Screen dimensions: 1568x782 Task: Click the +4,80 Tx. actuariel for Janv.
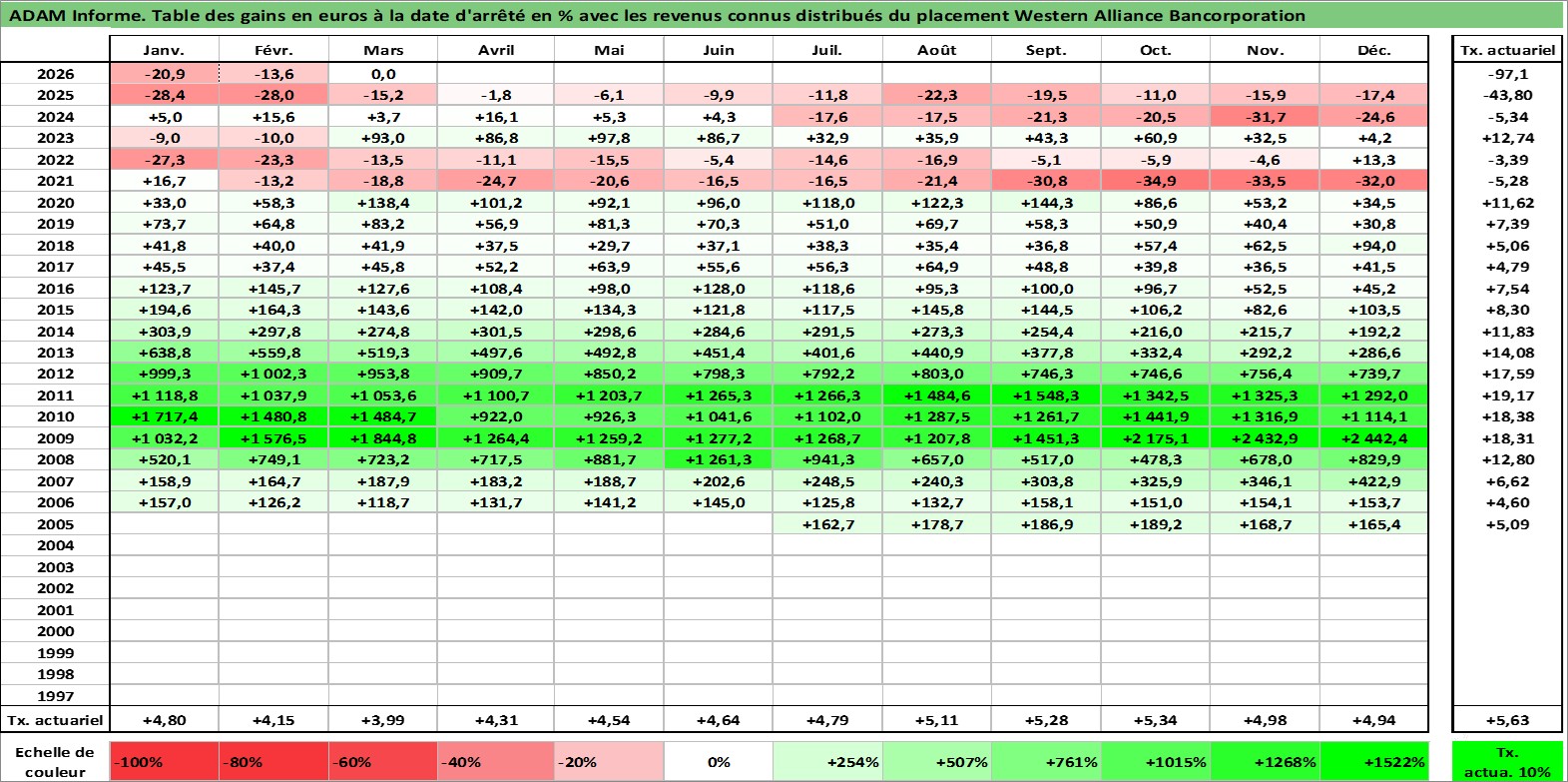click(x=164, y=720)
